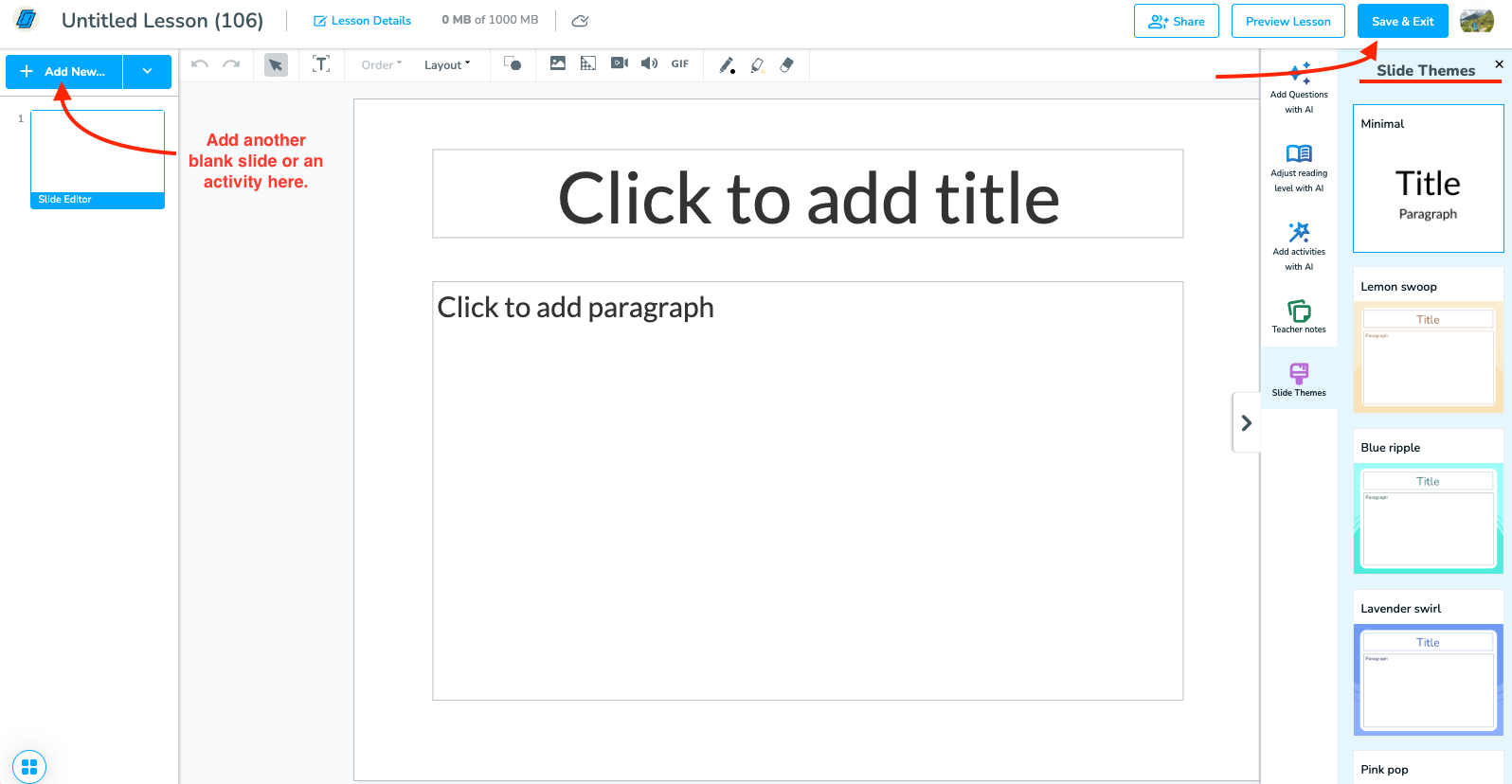The image size is (1512, 784).
Task: Select the Pink pop theme label
Action: 1384,769
